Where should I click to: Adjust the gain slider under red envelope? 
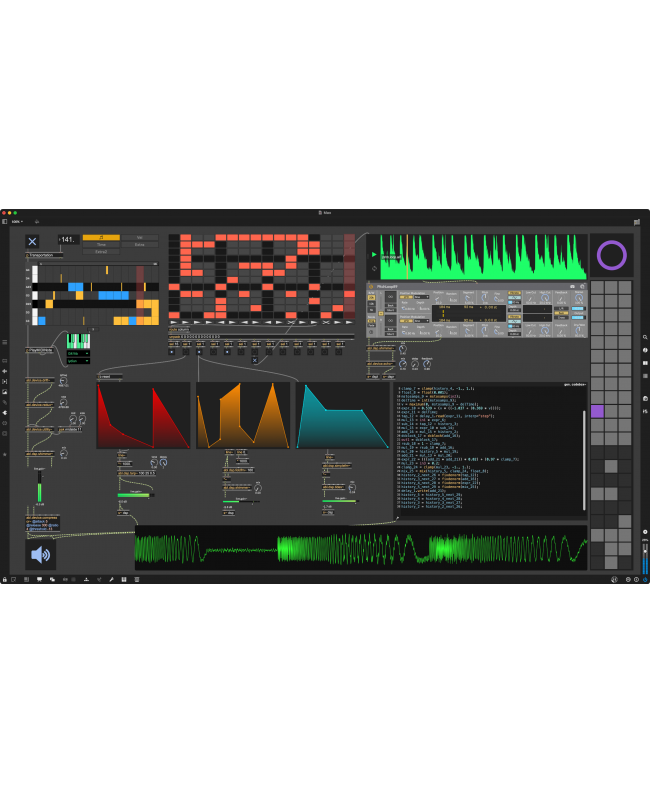click(136, 495)
